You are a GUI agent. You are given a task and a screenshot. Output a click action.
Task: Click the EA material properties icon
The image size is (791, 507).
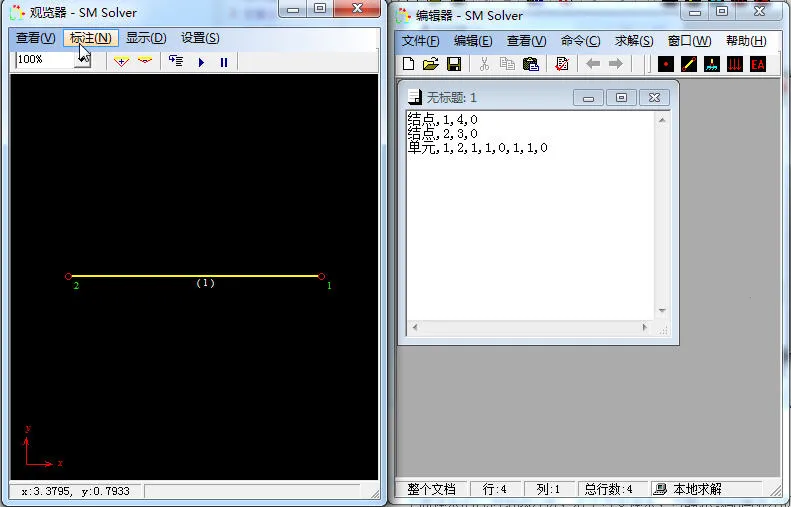(758, 64)
